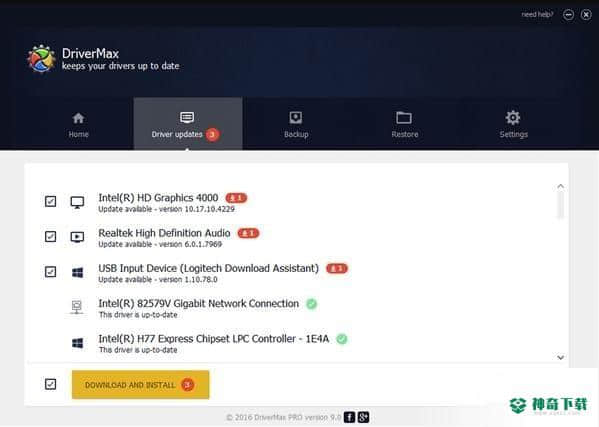Toggle the select-all checkbox beside Download and Install
599x427 pixels.
[x=50, y=384]
